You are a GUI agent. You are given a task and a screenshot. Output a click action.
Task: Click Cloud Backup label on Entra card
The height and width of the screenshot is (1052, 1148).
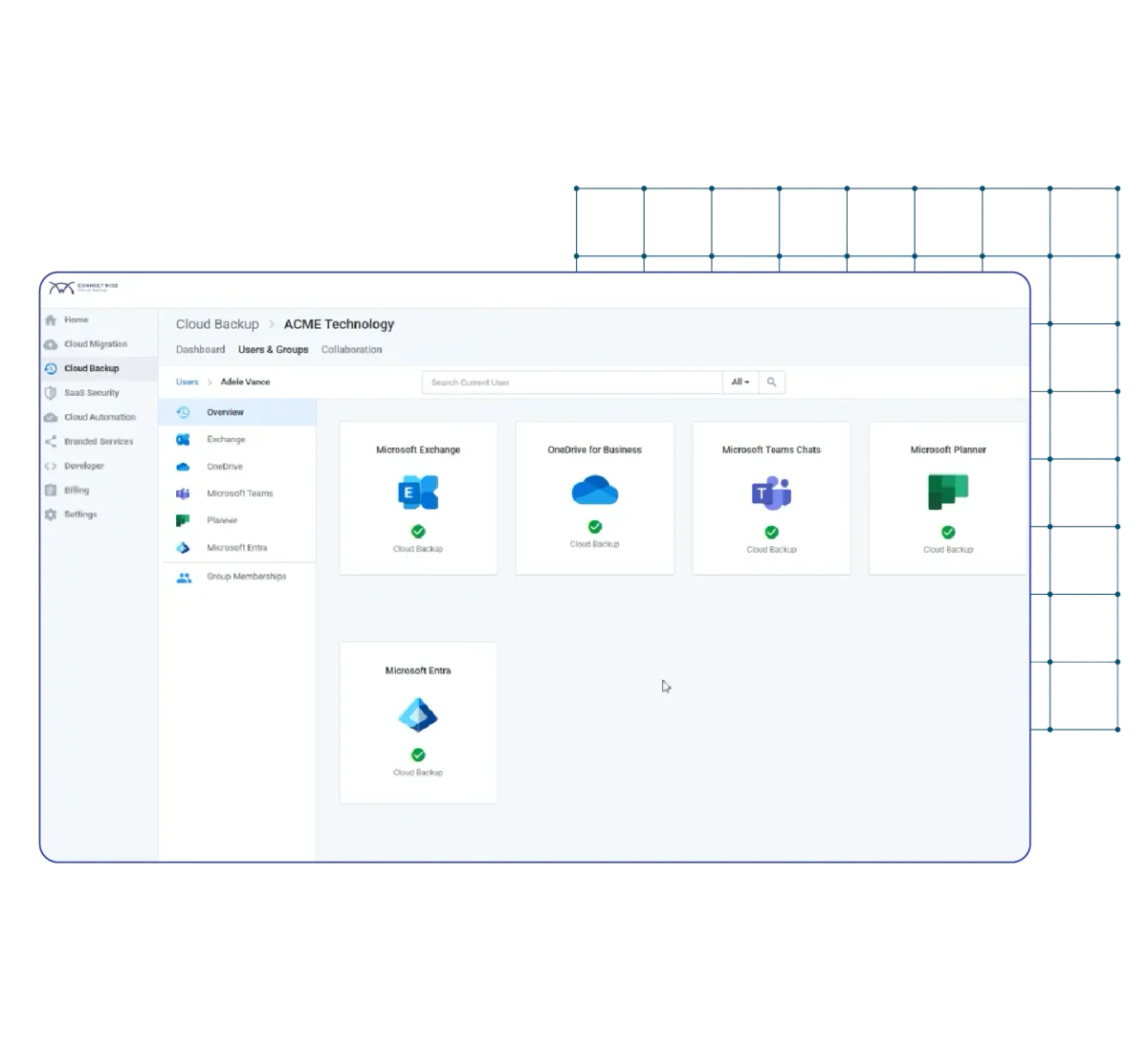418,773
